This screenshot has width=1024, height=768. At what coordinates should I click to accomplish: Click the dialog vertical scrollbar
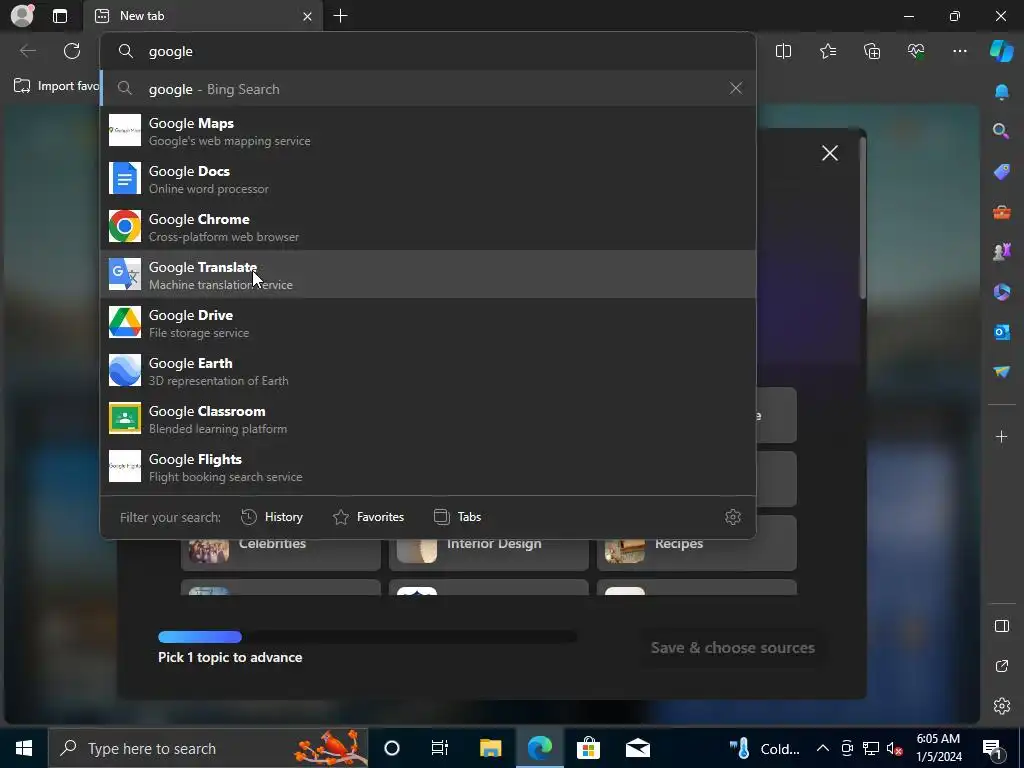pos(863,217)
